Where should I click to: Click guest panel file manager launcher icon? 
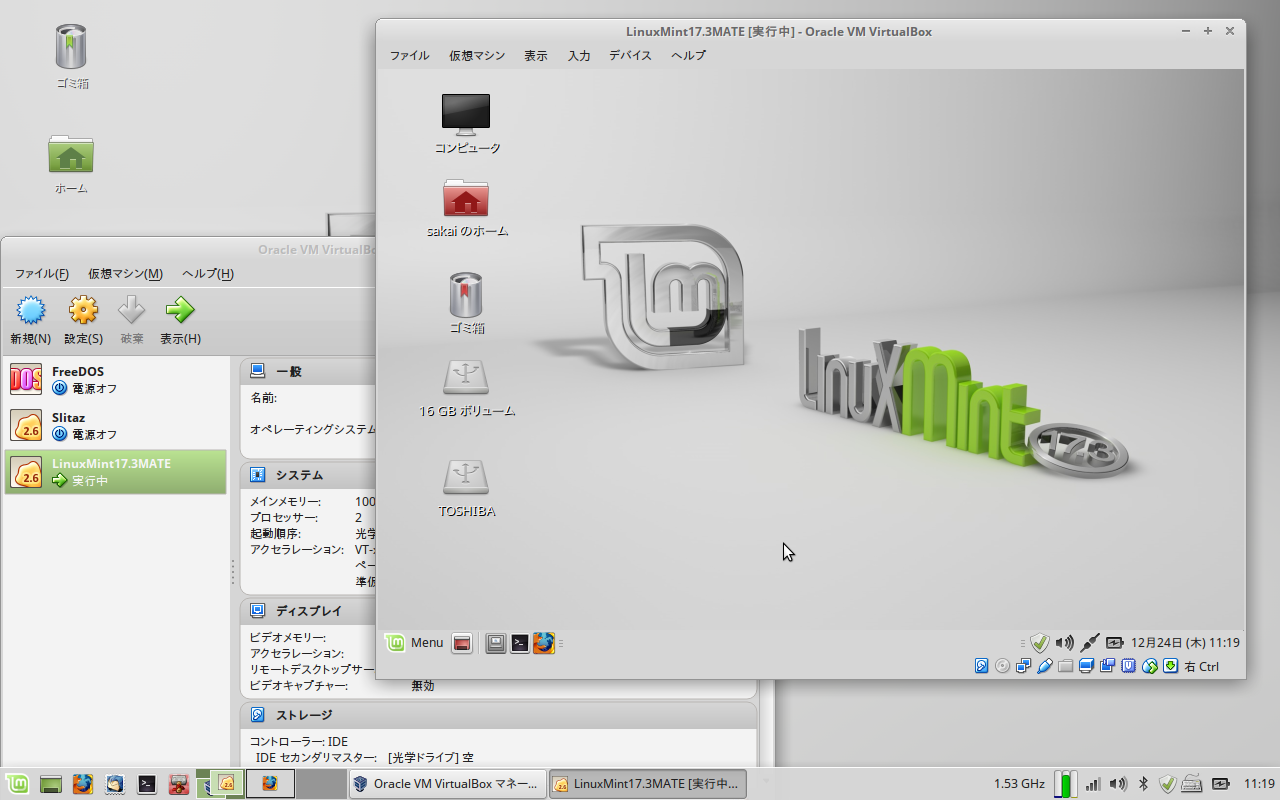(496, 643)
